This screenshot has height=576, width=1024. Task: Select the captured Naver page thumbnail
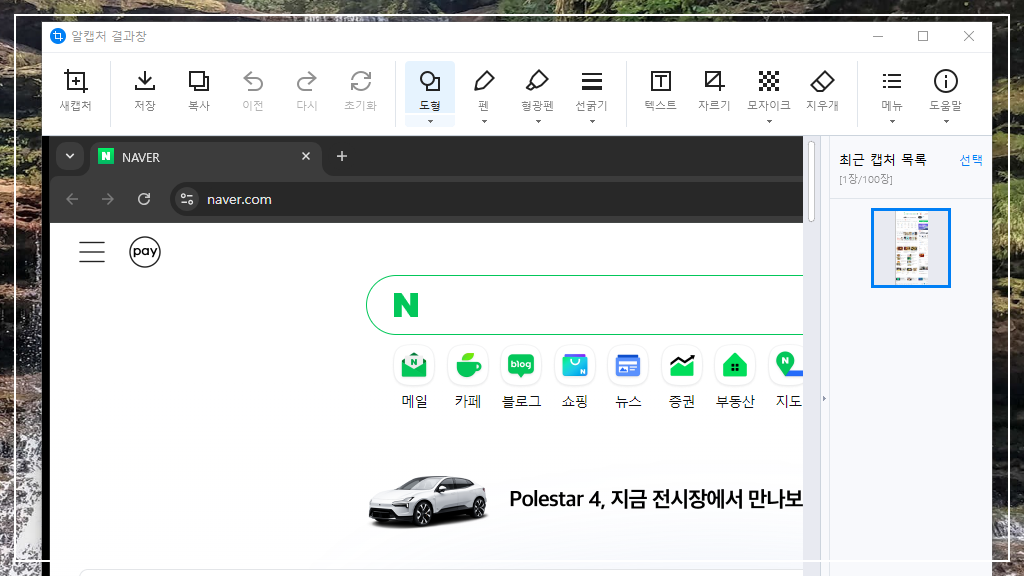pos(910,248)
